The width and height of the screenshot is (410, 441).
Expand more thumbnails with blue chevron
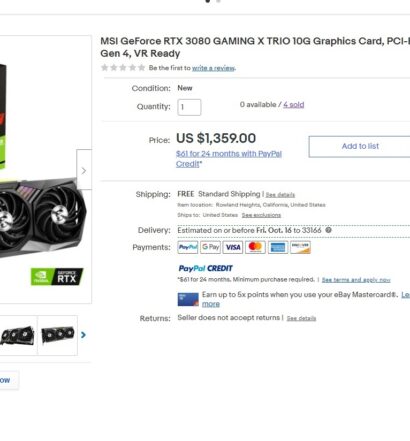(83, 335)
